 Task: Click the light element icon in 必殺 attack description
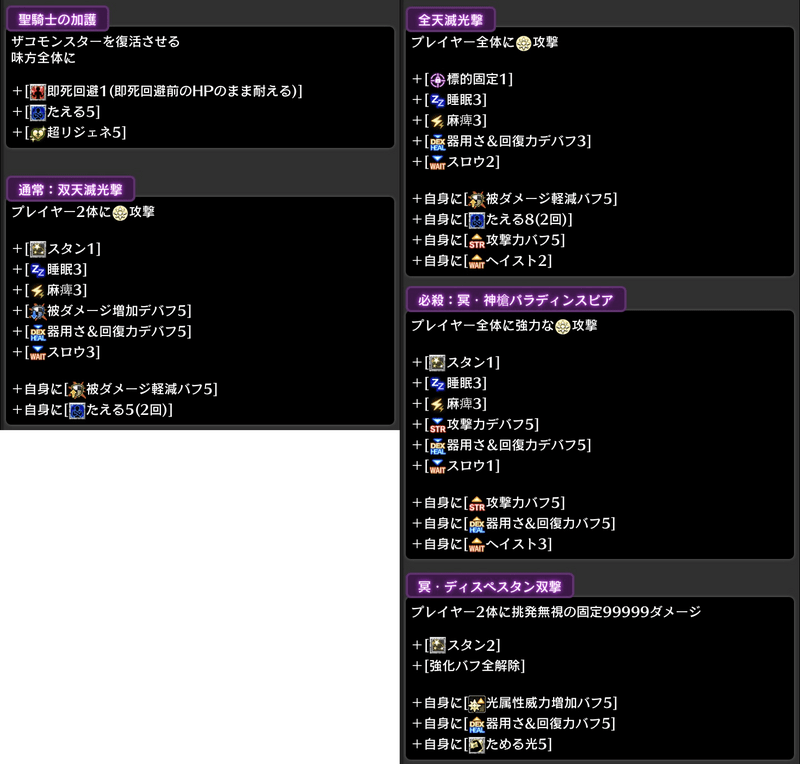click(563, 326)
